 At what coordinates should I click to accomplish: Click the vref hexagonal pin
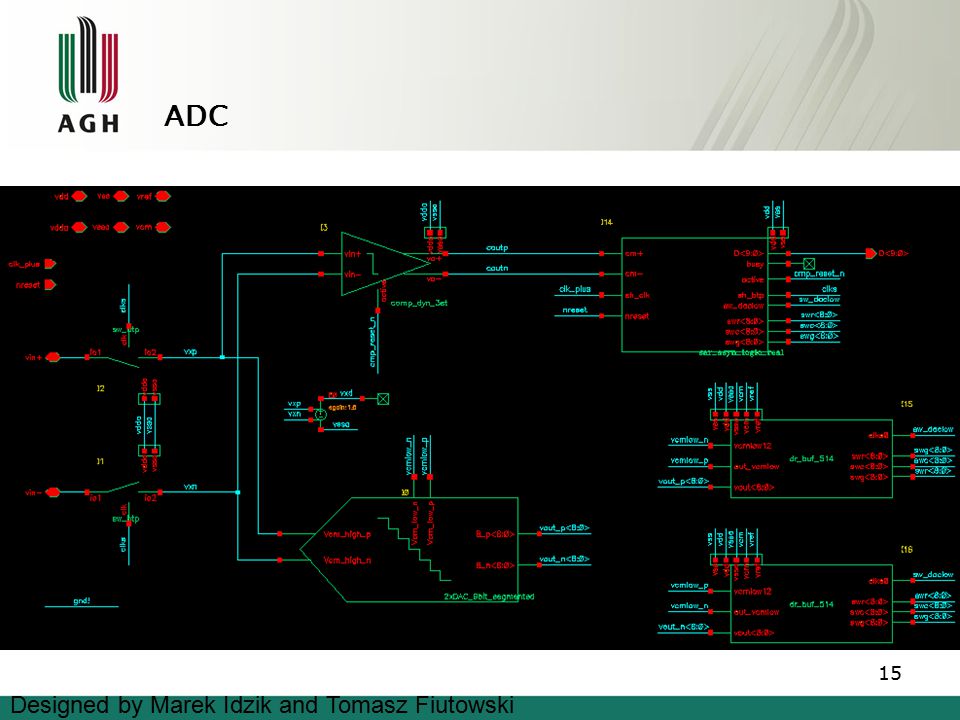[163, 197]
